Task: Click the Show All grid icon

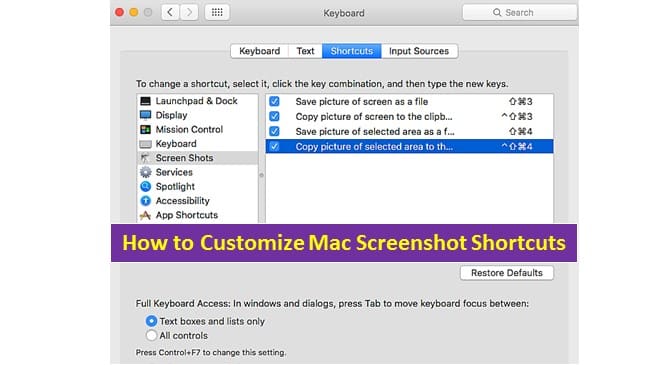Action: (x=217, y=12)
